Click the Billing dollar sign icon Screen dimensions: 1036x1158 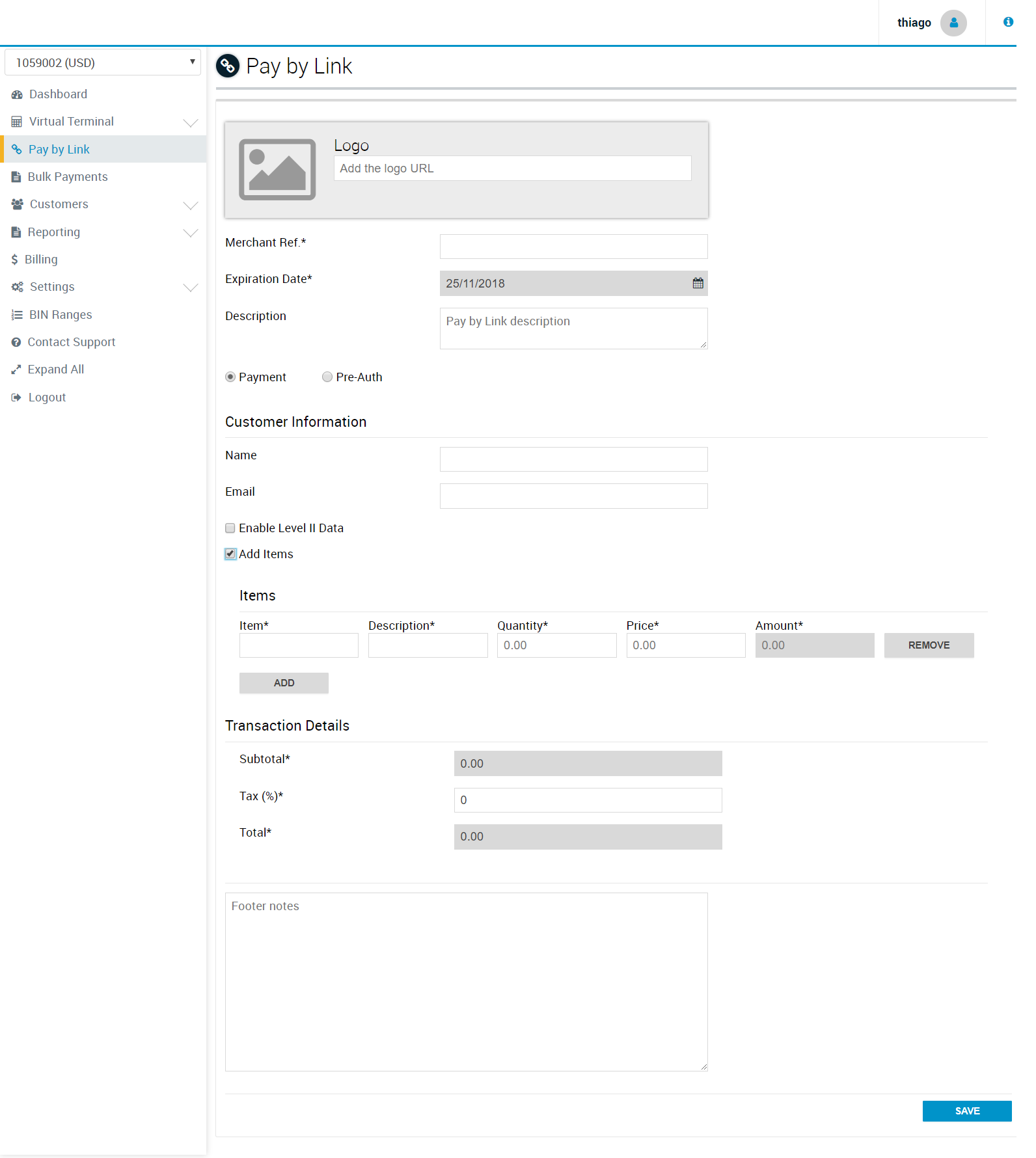[x=14, y=260]
